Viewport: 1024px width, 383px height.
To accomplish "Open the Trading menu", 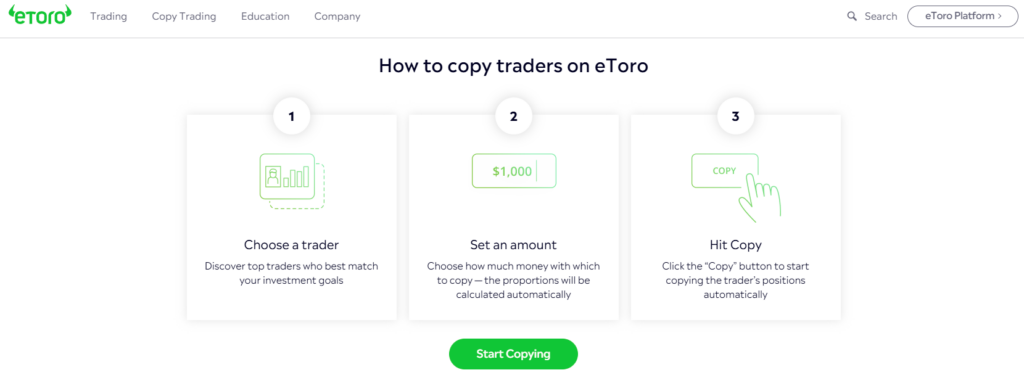I will coord(108,16).
